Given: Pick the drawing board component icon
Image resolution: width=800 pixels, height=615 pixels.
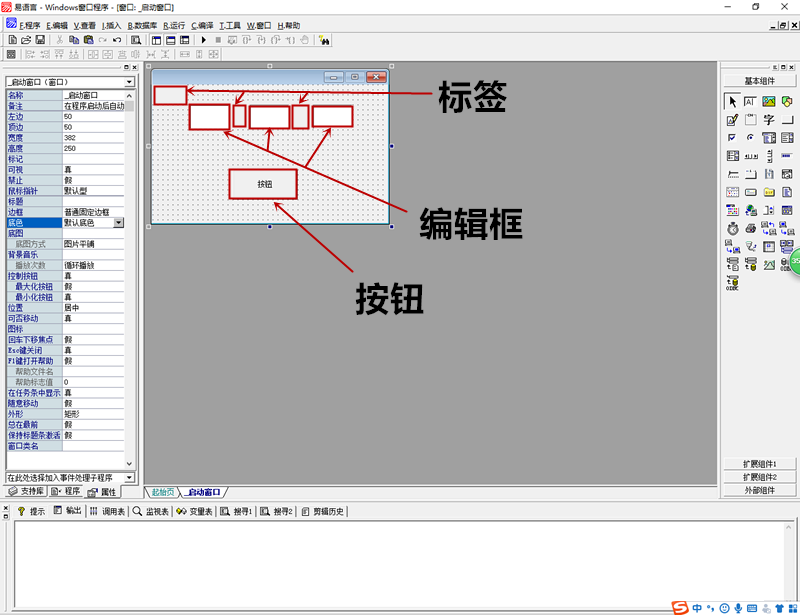Looking at the screenshot, I should click(x=732, y=120).
